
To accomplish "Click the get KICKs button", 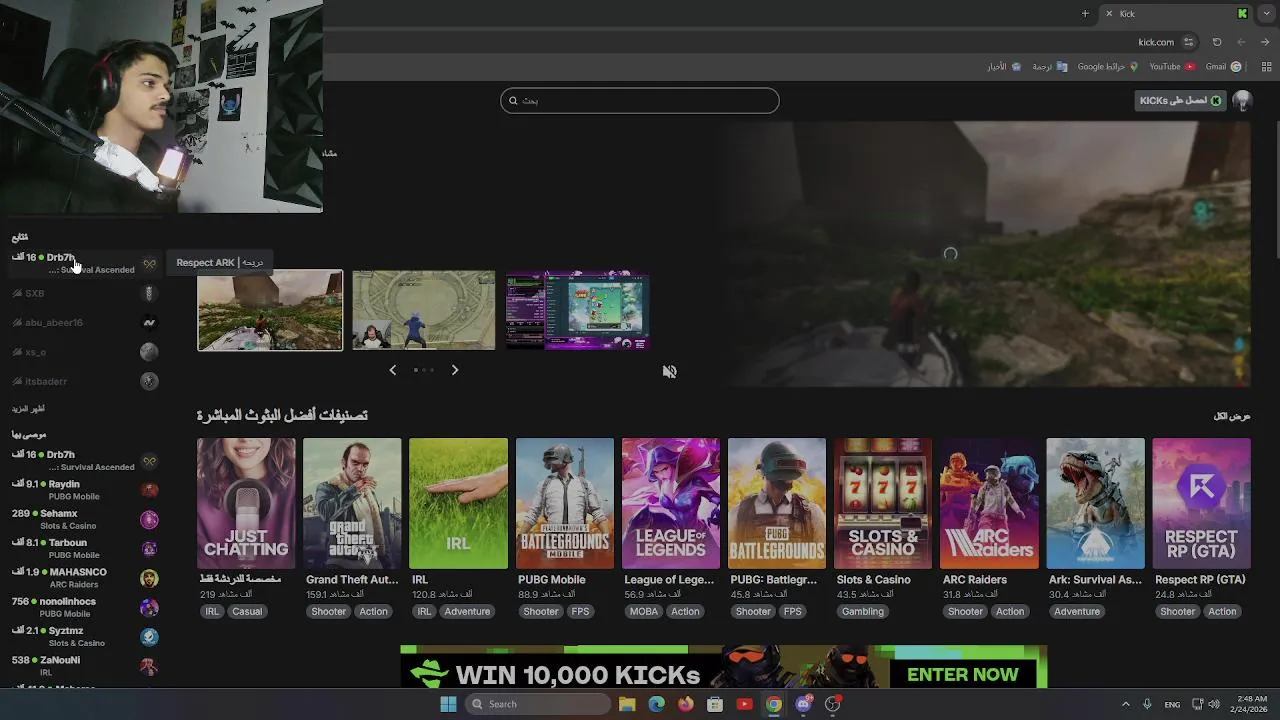I will (x=1181, y=101).
